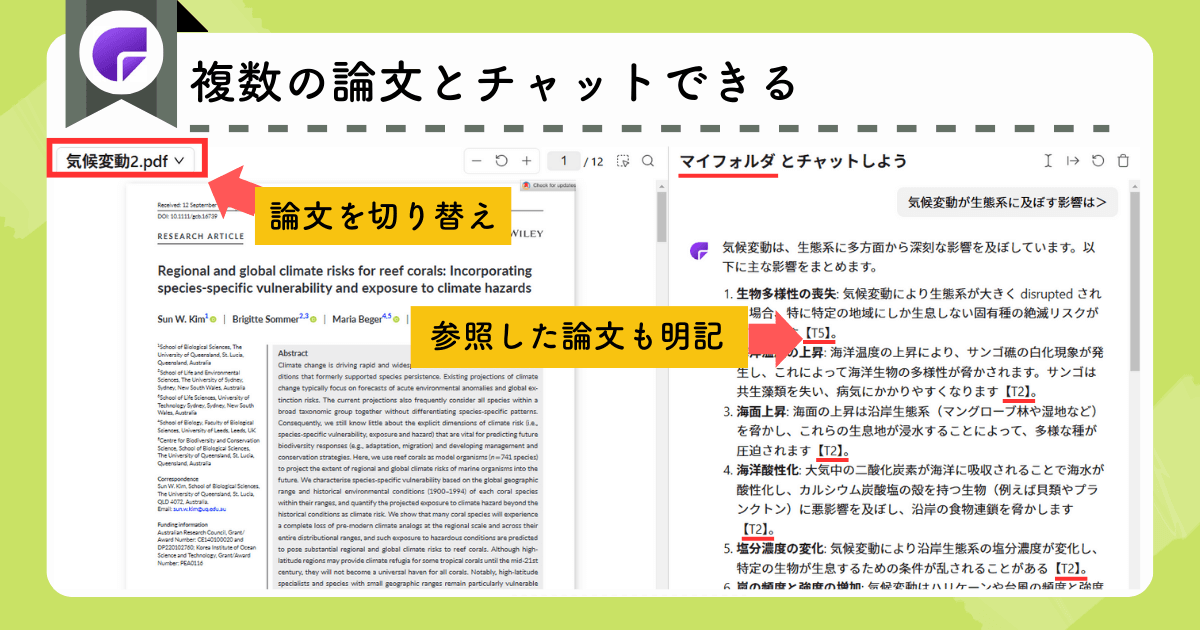Reset PDF zoom with the circular arrow icon

tap(501, 161)
